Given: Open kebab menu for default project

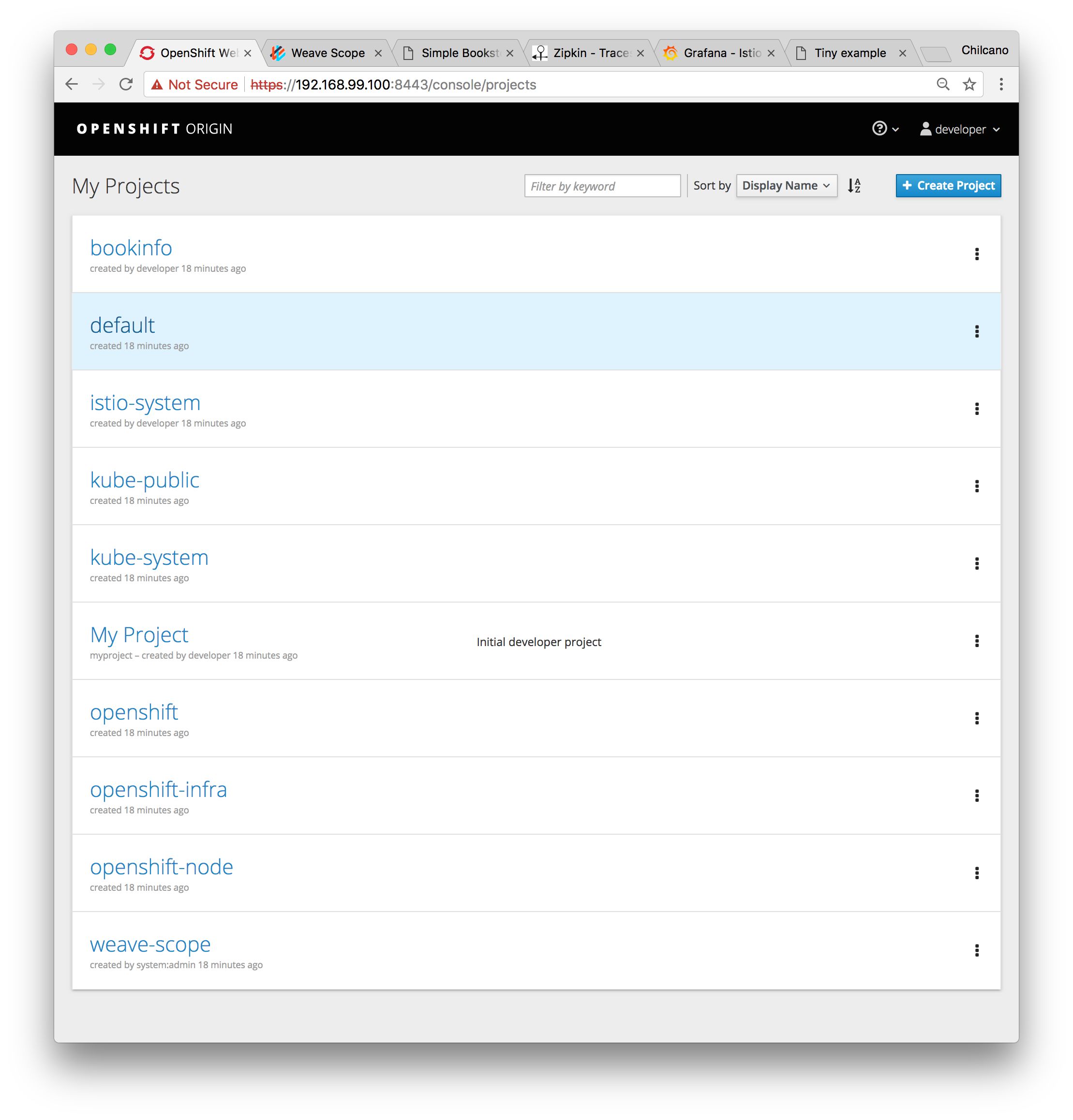Looking at the screenshot, I should (976, 331).
